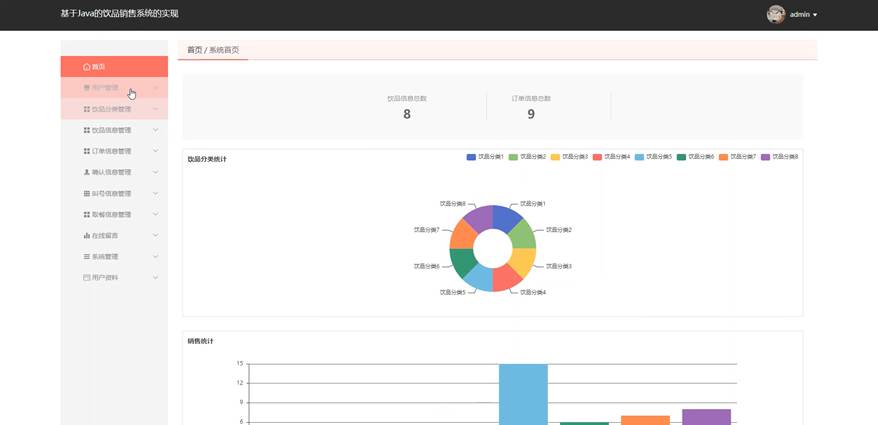The image size is (878, 425).
Task: Click the 订单信息总数 count 9
Action: [531, 114]
